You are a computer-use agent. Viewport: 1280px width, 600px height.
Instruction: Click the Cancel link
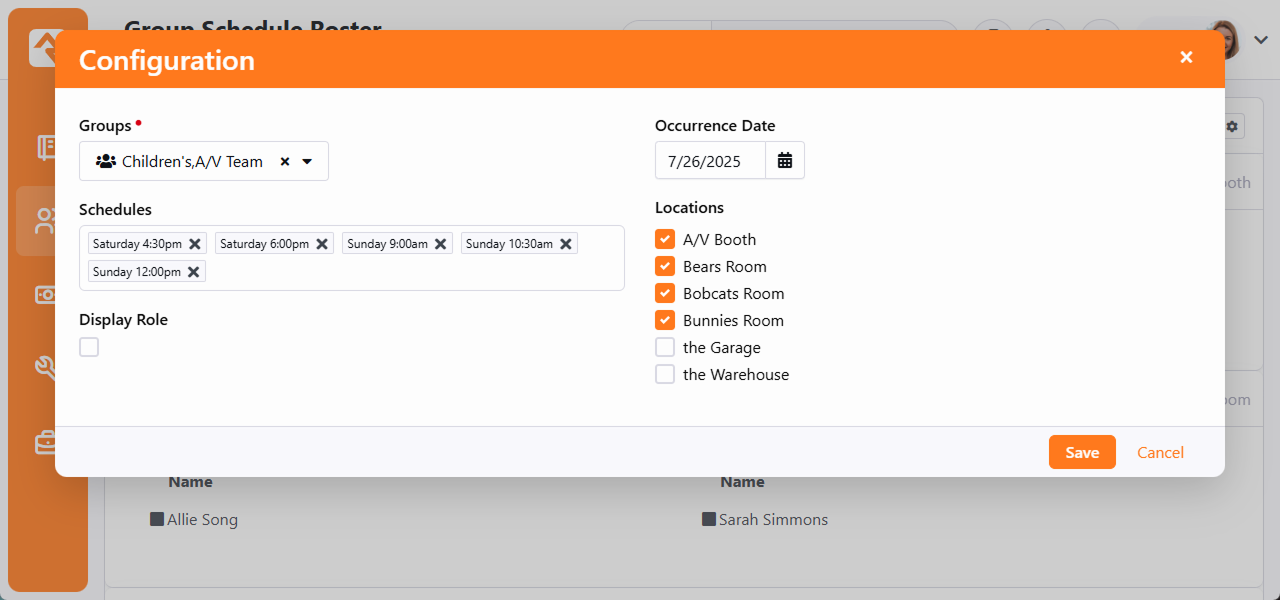[x=1160, y=452]
